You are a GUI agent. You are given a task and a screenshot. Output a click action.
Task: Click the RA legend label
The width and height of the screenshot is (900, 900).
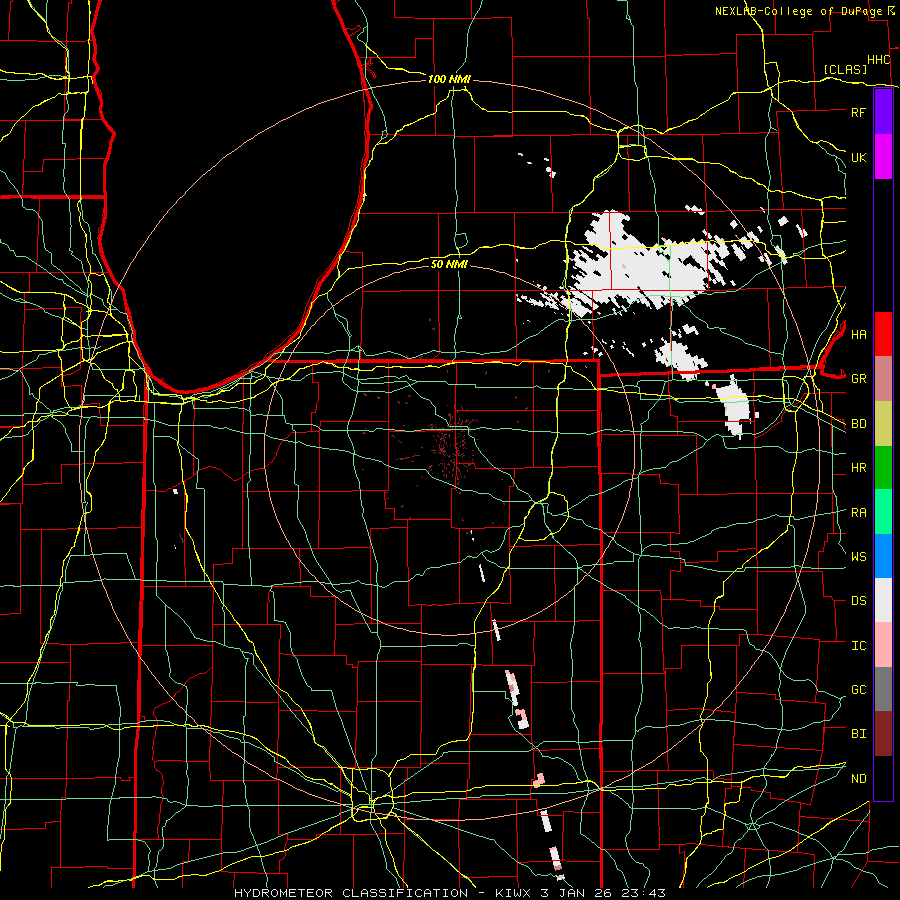tap(858, 513)
